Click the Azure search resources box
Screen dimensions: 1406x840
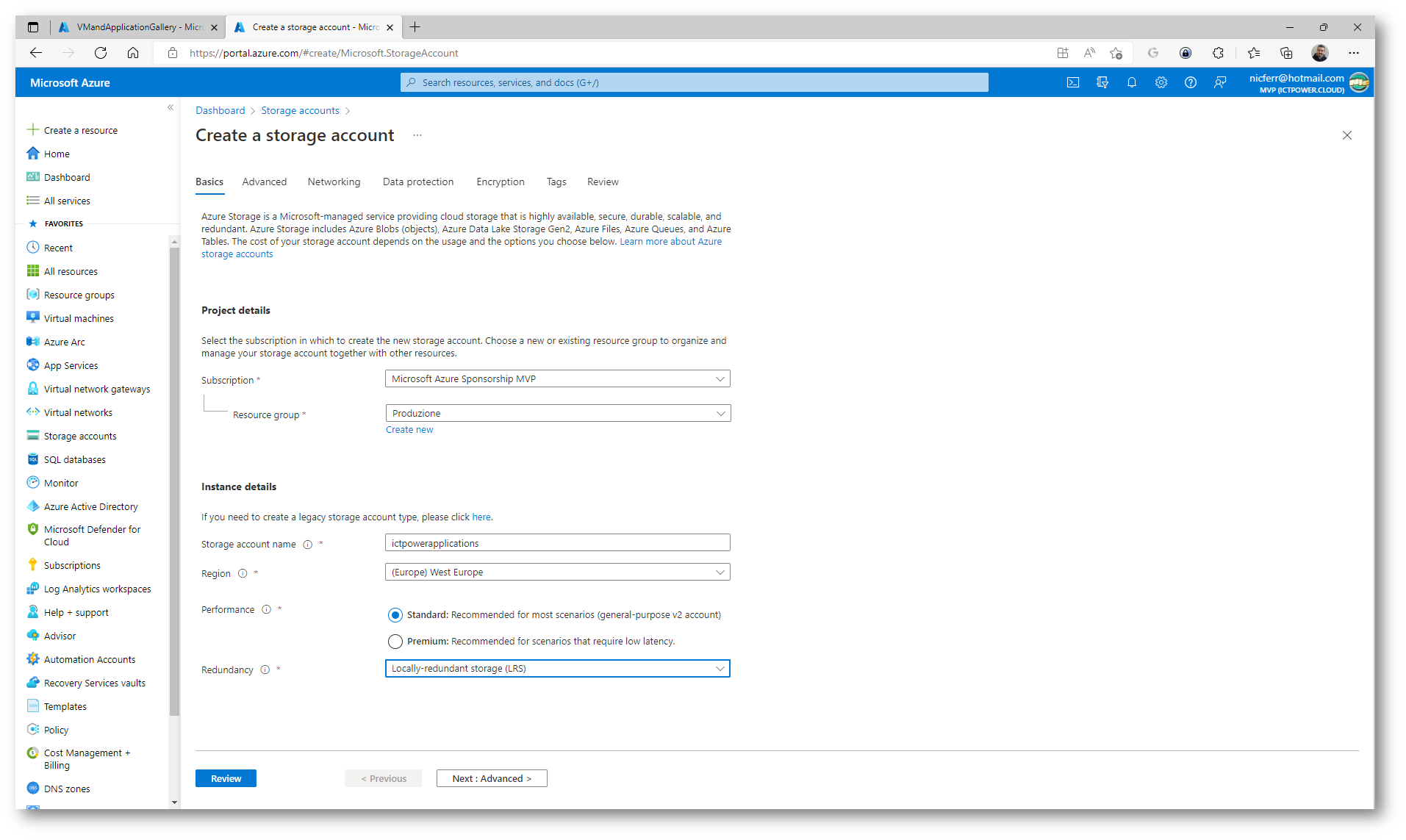(x=695, y=82)
